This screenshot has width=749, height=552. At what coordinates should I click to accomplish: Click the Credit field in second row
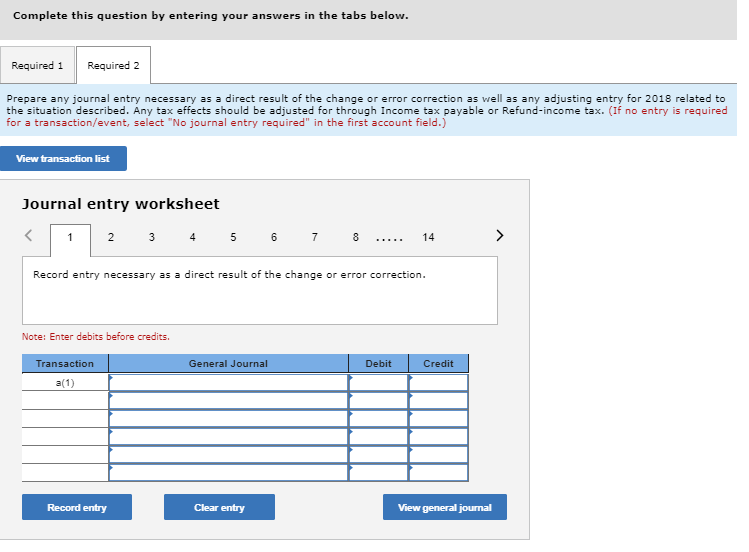(x=439, y=401)
